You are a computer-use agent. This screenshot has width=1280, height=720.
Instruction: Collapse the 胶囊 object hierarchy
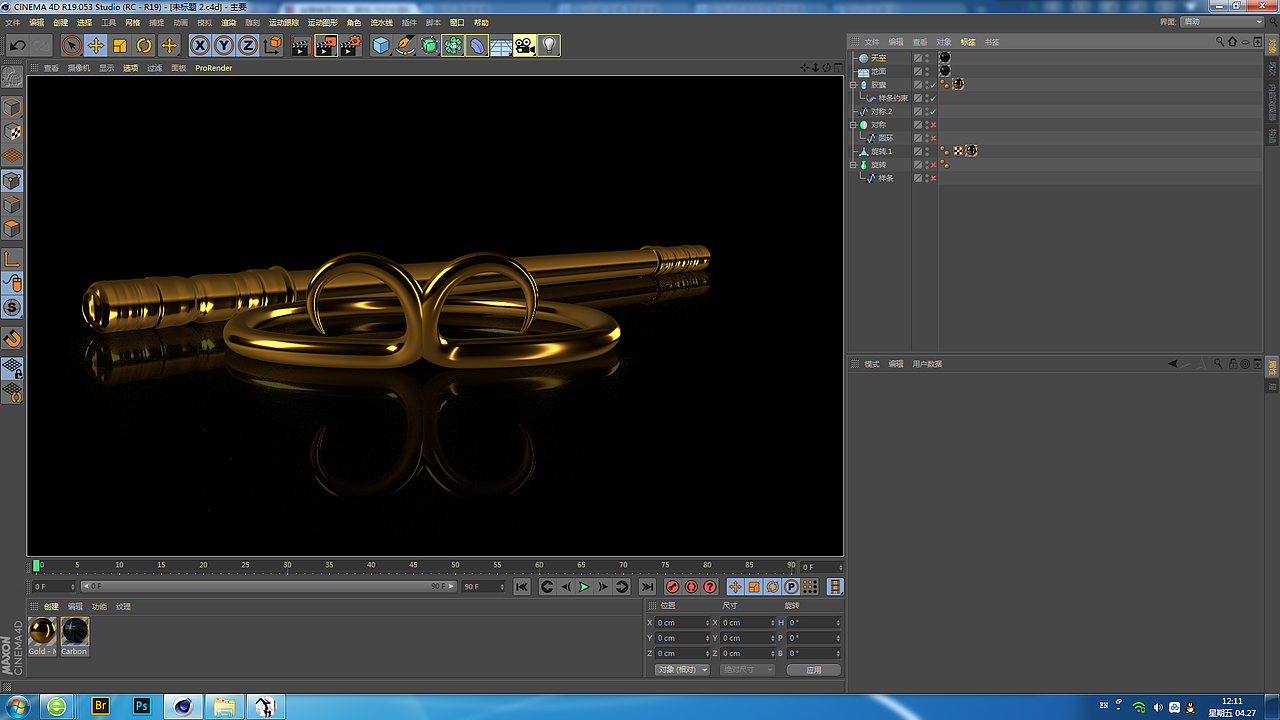pyautogui.click(x=853, y=85)
